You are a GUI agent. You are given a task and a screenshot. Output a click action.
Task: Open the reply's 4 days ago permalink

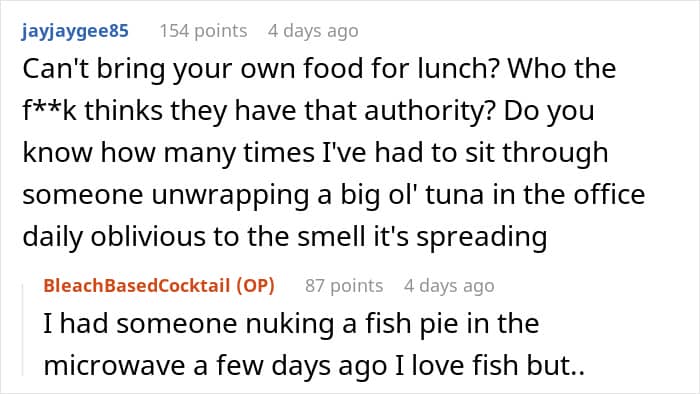point(449,286)
